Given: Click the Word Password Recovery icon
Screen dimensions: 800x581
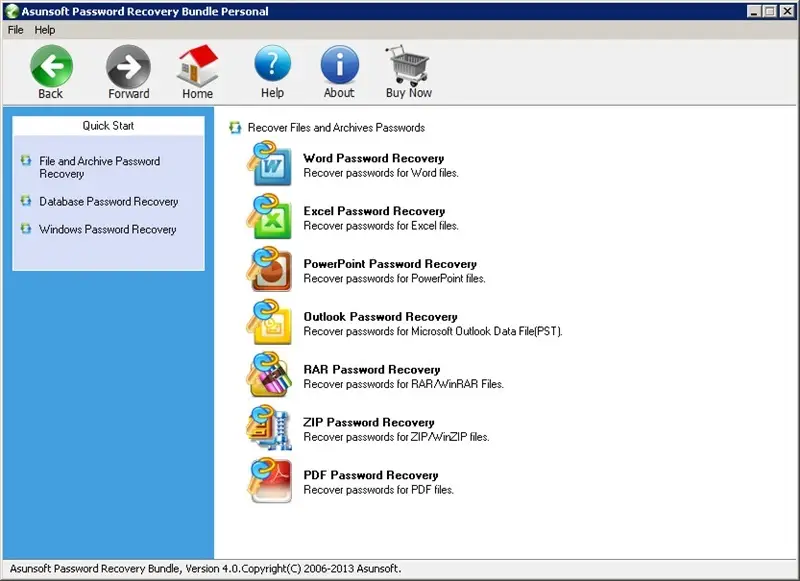Looking at the screenshot, I should 269,164.
